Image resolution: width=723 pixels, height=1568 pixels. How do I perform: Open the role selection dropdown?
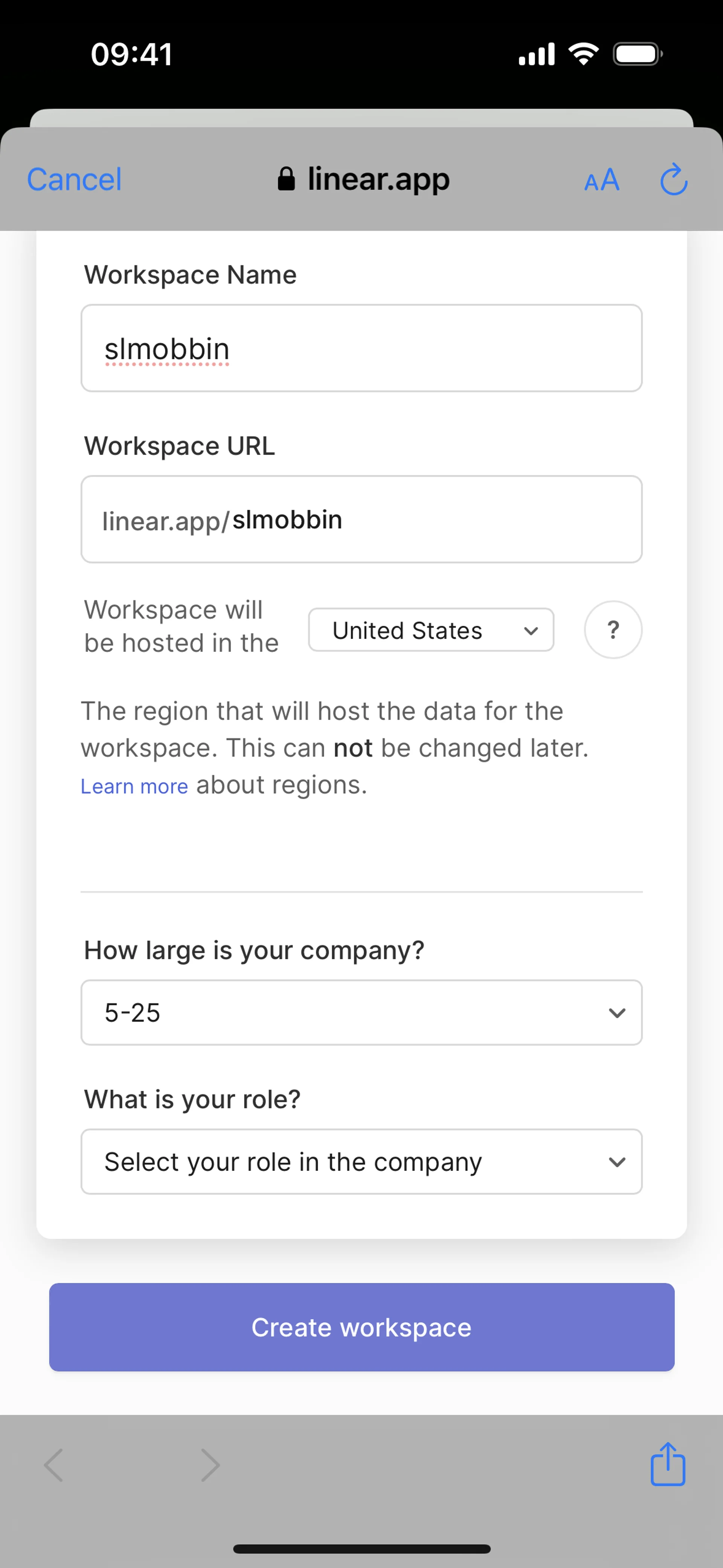pos(361,1162)
